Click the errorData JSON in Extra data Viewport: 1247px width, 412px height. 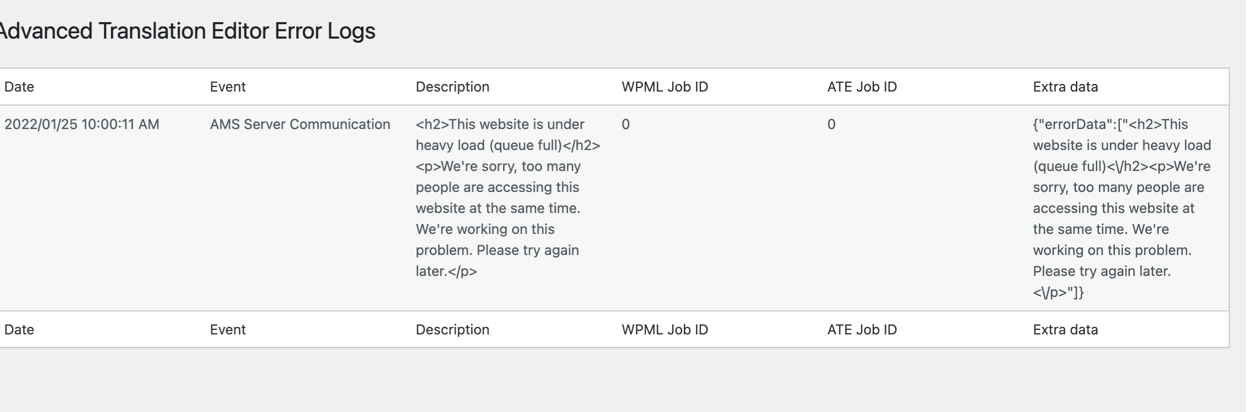(1121, 208)
